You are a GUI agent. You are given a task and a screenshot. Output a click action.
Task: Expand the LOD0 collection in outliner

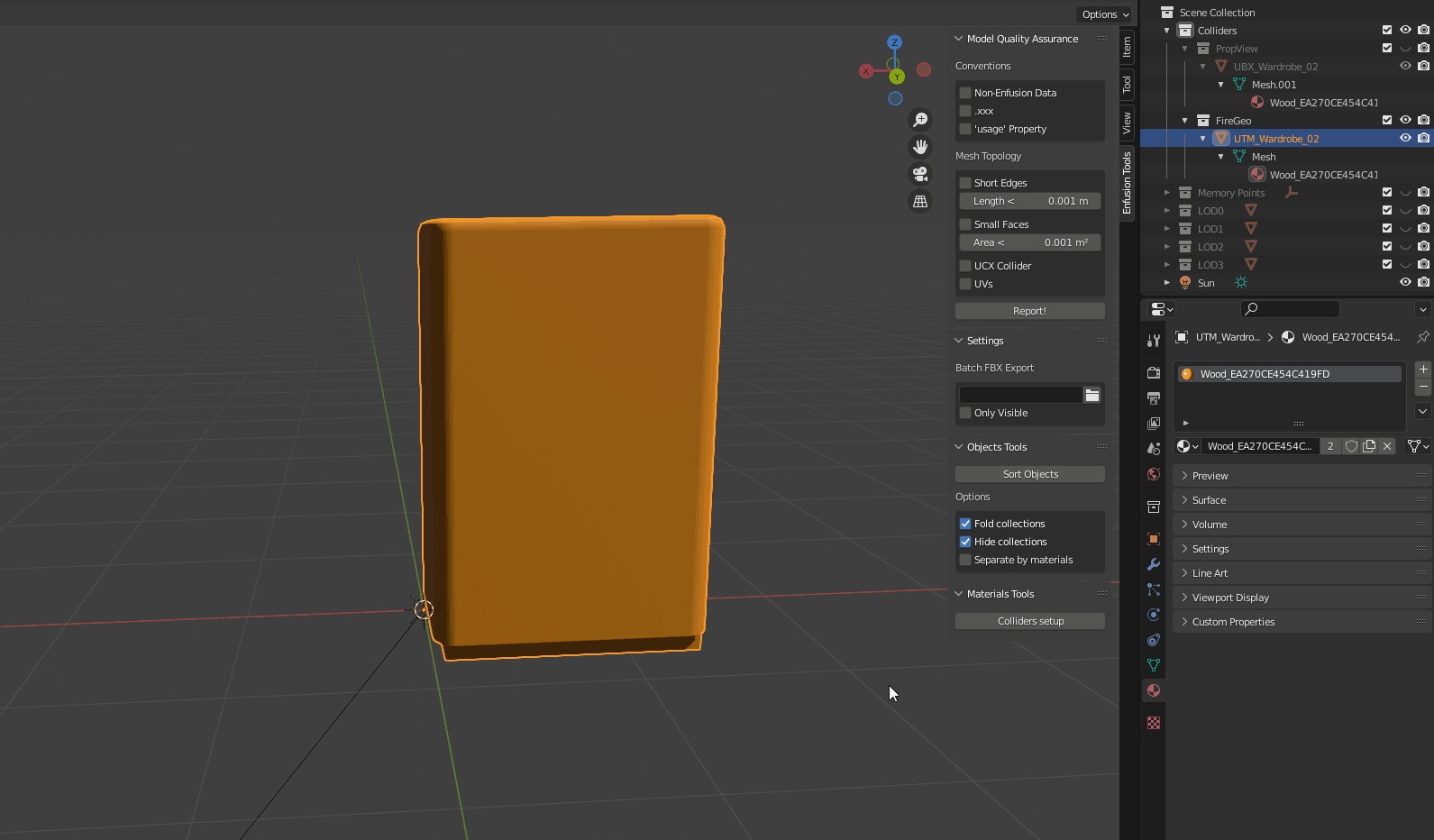[1167, 211]
